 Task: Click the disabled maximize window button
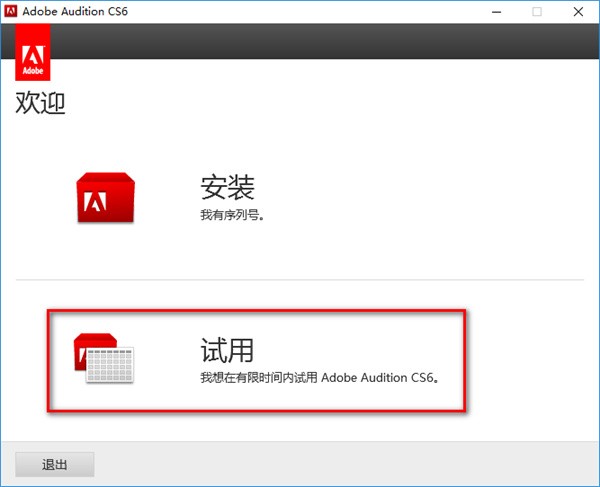[x=537, y=12]
